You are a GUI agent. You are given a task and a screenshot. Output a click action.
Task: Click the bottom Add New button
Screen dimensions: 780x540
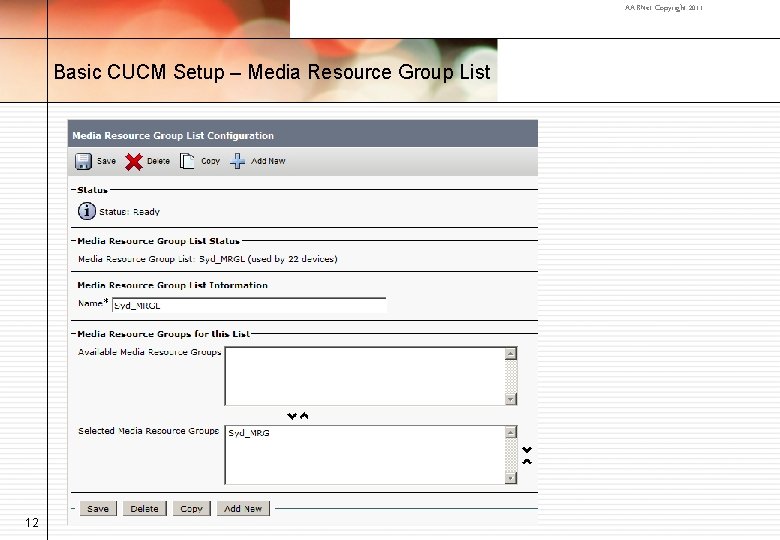[243, 509]
